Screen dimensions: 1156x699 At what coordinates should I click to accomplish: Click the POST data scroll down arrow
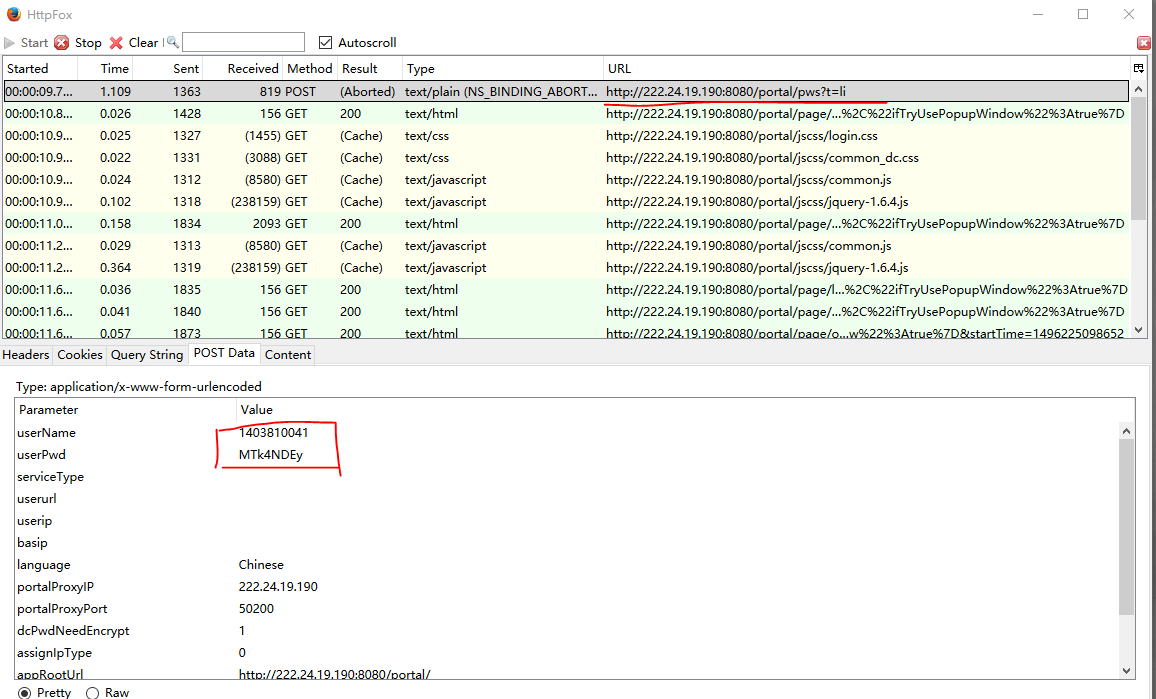coord(1127,670)
